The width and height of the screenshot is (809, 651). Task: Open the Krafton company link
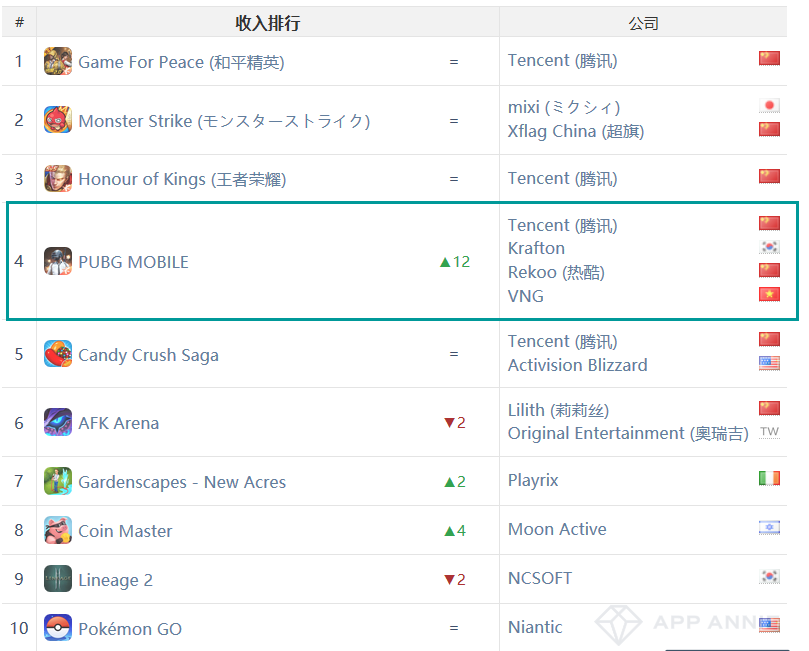(x=536, y=248)
